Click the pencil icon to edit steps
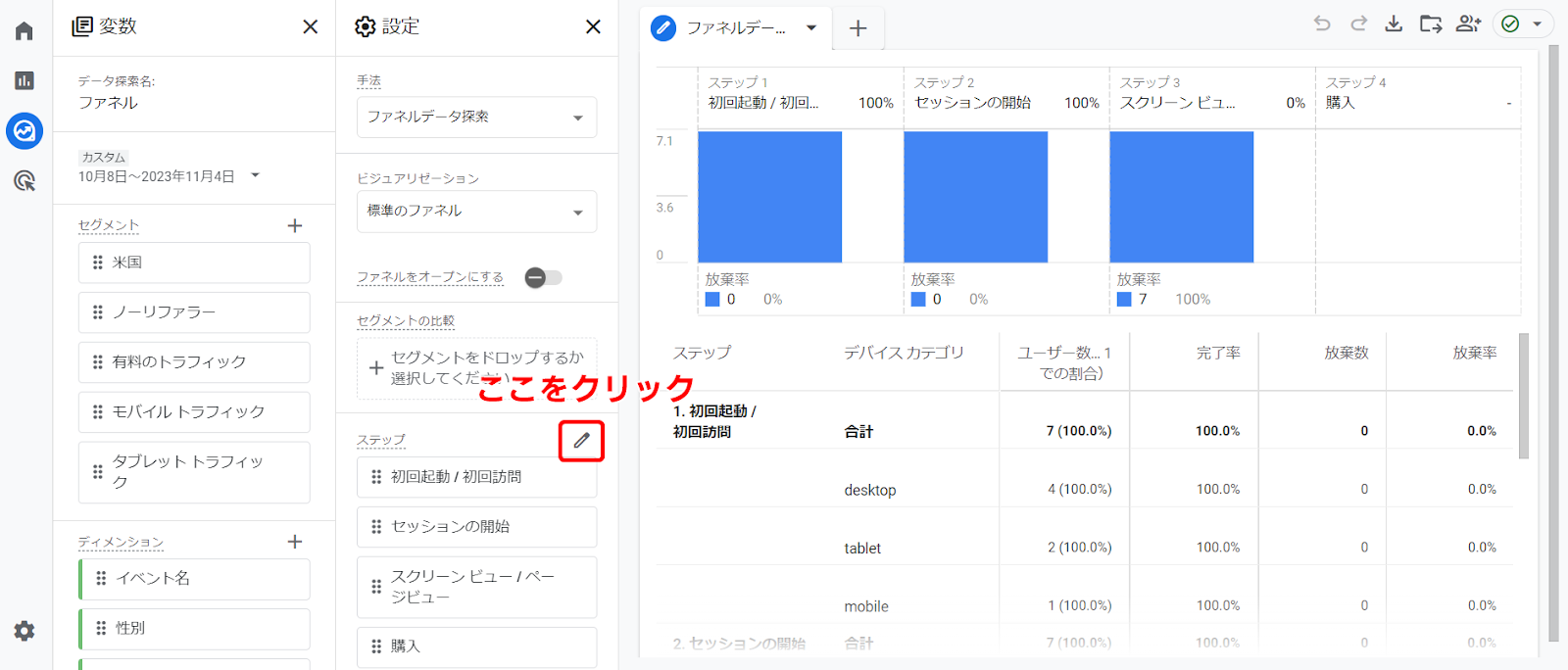Viewport: 1568px width, 670px height. (581, 441)
